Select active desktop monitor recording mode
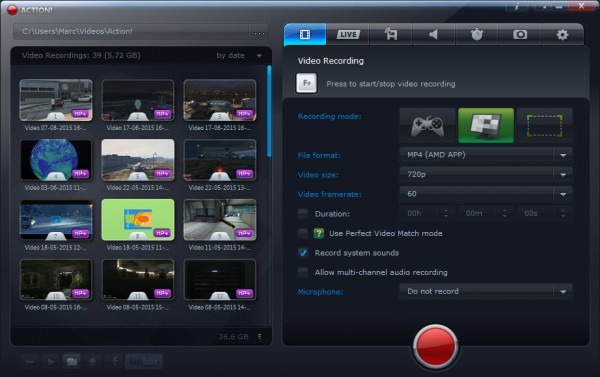 (x=486, y=126)
